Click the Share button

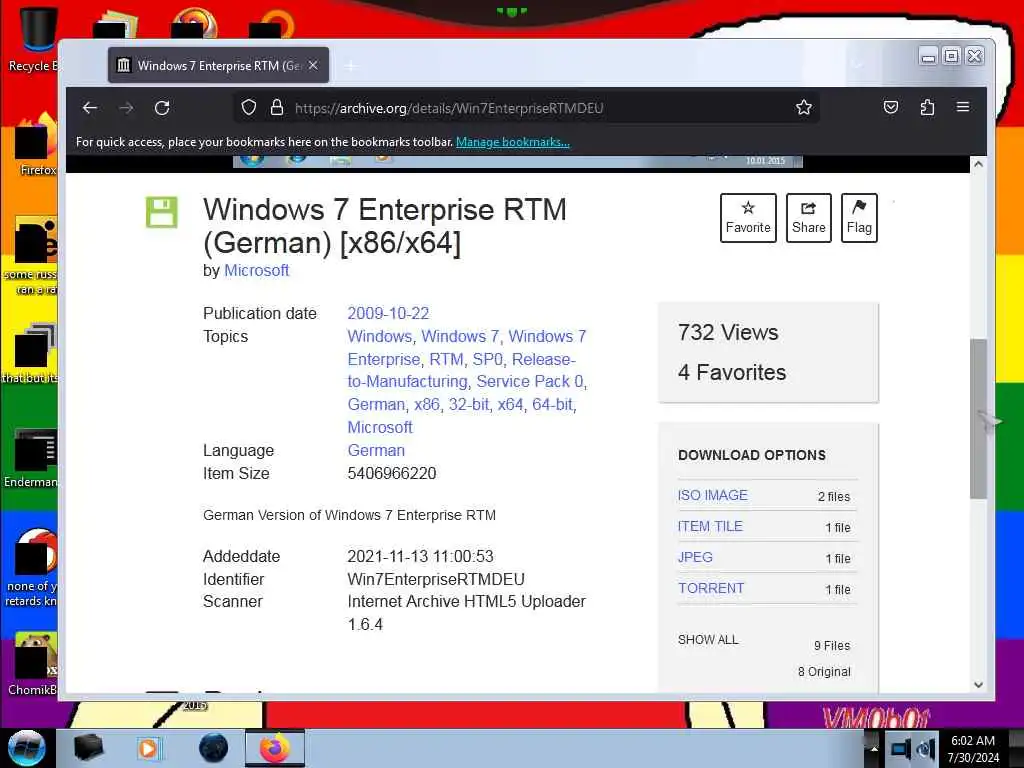pos(808,217)
